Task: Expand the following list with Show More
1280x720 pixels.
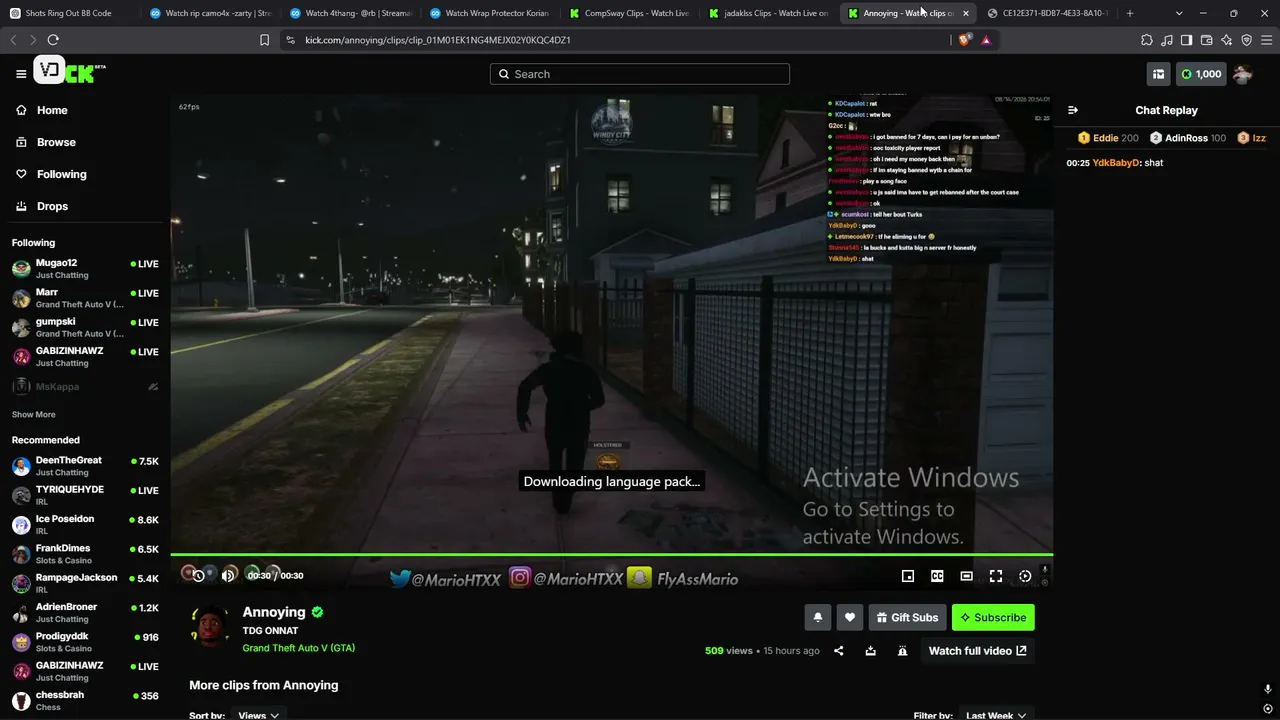Action: click(x=34, y=414)
